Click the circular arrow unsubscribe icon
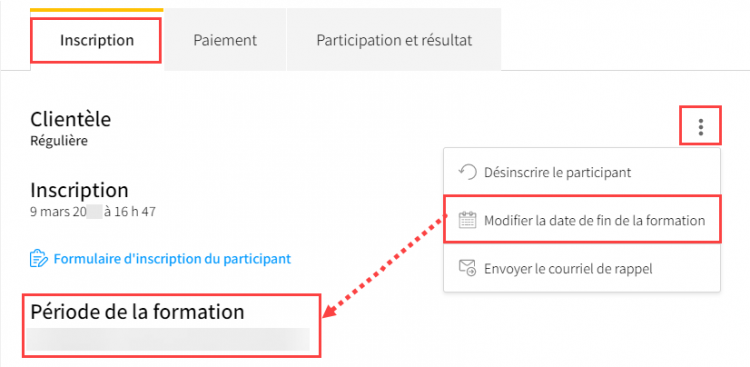Viewport: 750px width, 367px height. 467,172
